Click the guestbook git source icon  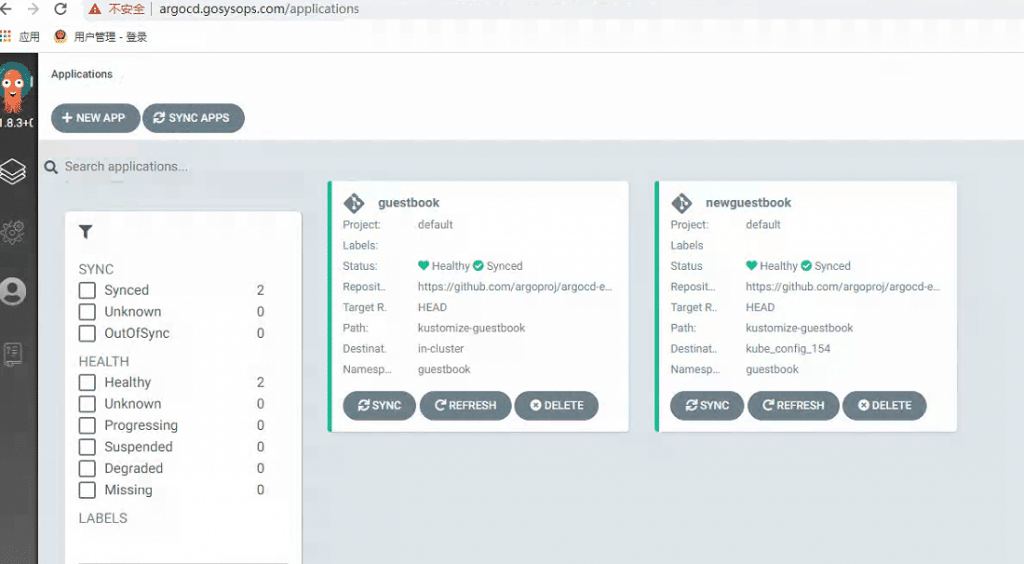(354, 203)
